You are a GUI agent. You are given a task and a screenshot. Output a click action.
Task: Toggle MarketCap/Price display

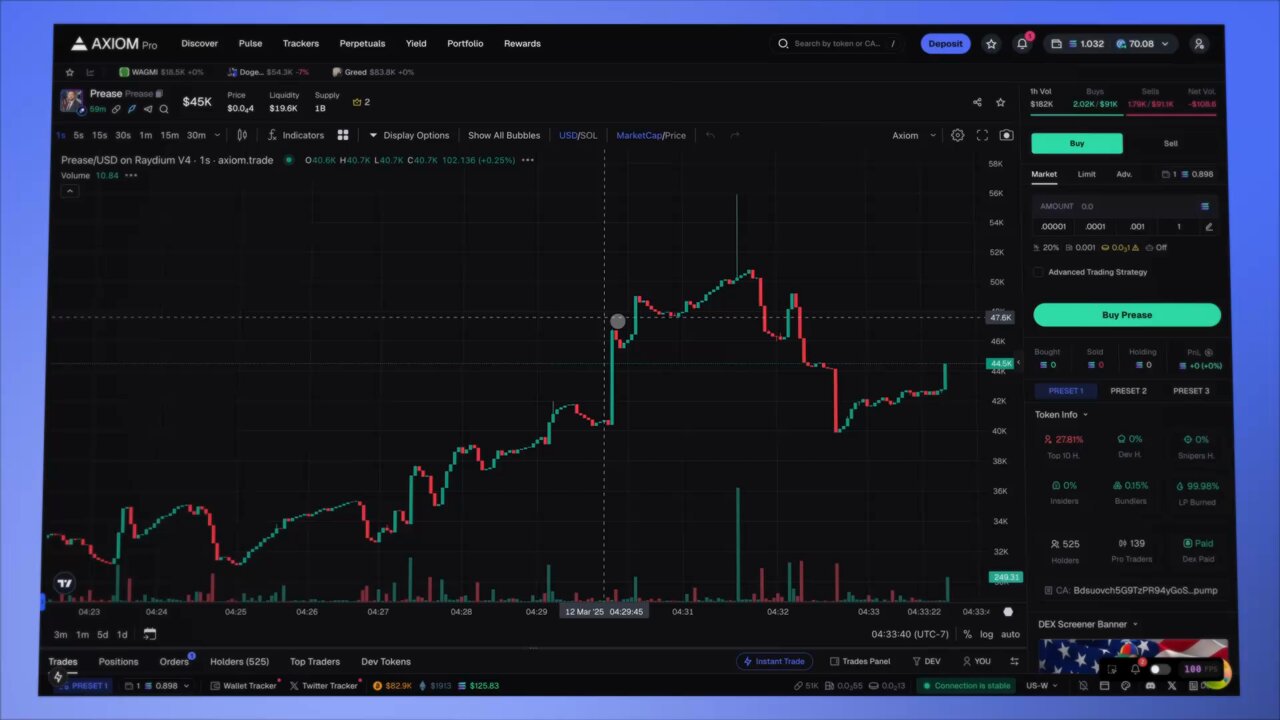tap(651, 135)
